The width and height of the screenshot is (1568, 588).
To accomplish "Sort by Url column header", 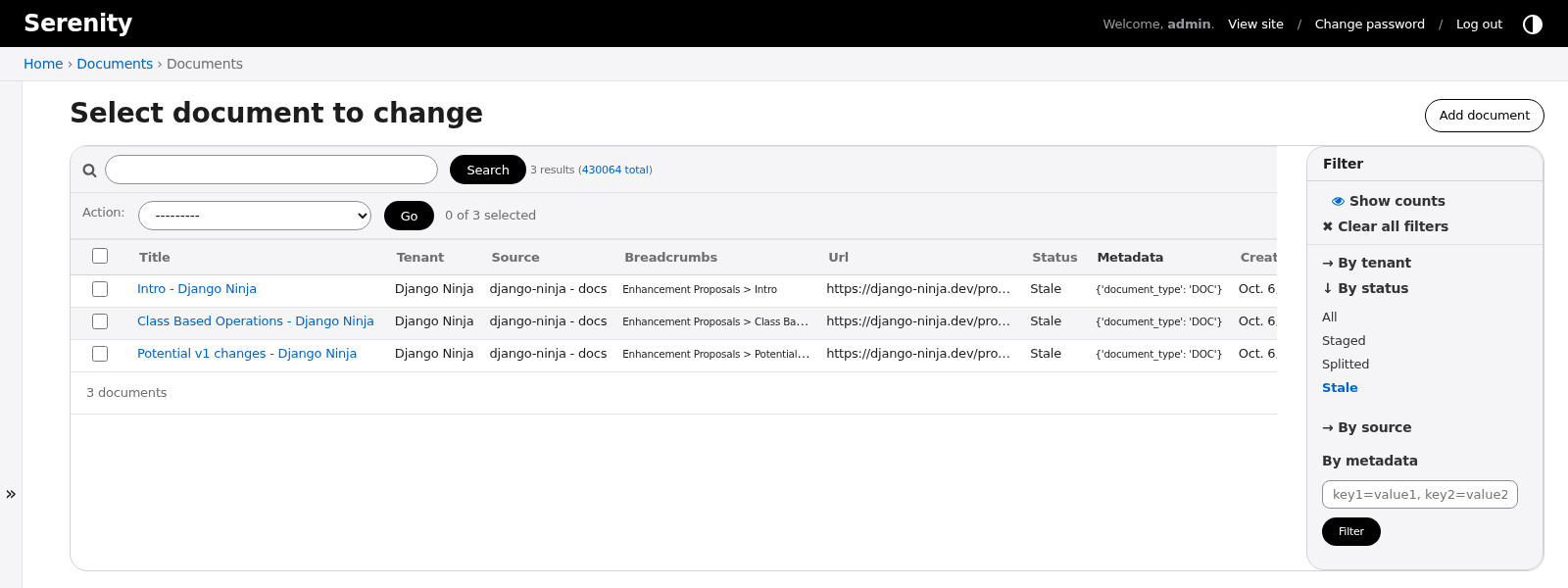I will pyautogui.click(x=839, y=258).
